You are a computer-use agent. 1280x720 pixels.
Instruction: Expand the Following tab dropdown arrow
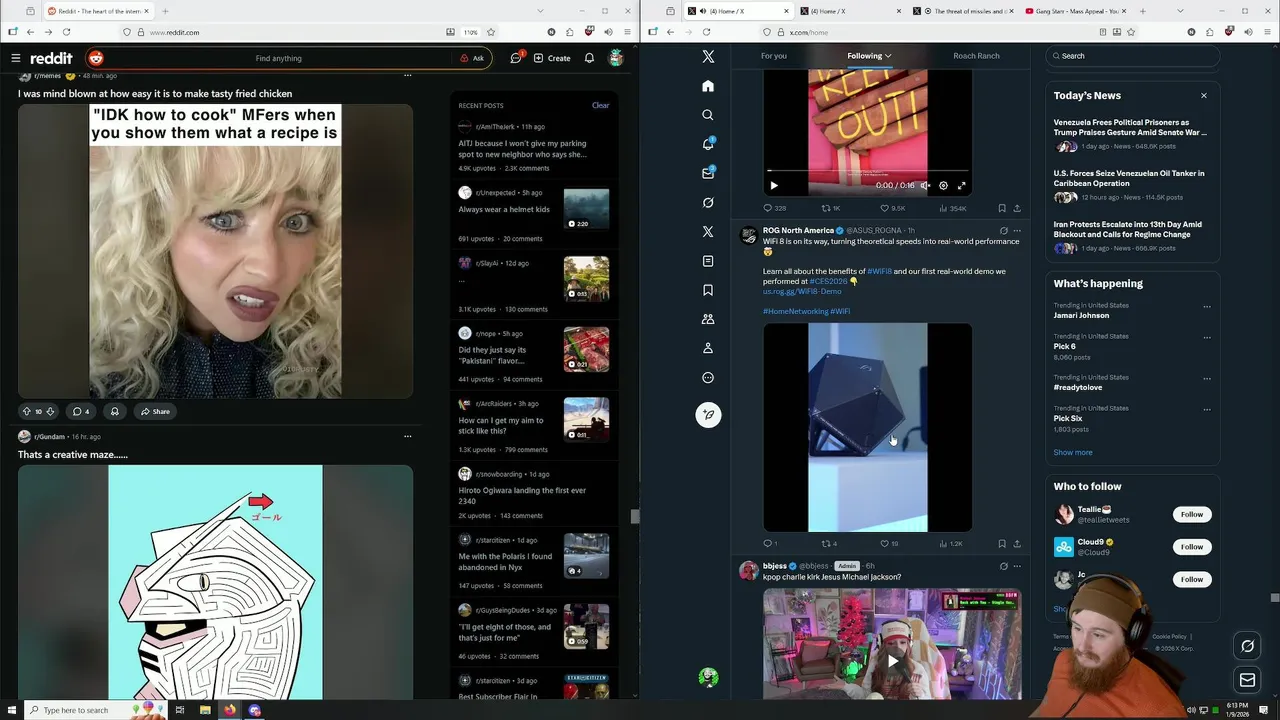click(888, 56)
